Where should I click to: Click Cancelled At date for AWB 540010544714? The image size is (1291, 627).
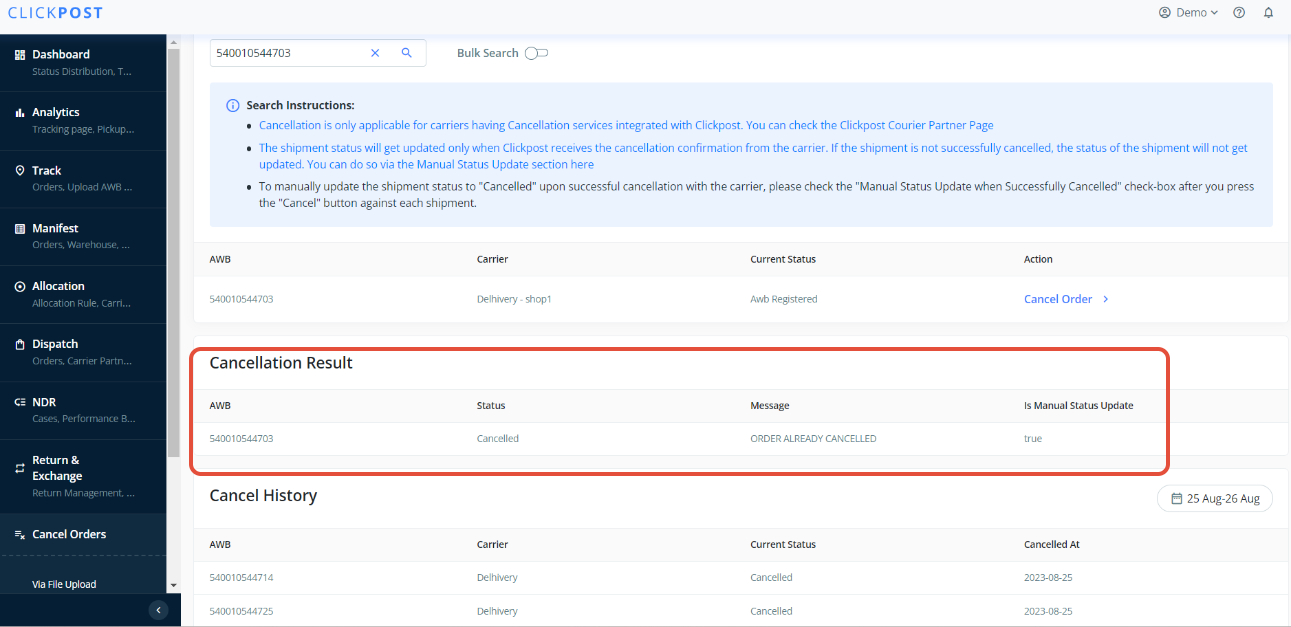(x=1048, y=578)
